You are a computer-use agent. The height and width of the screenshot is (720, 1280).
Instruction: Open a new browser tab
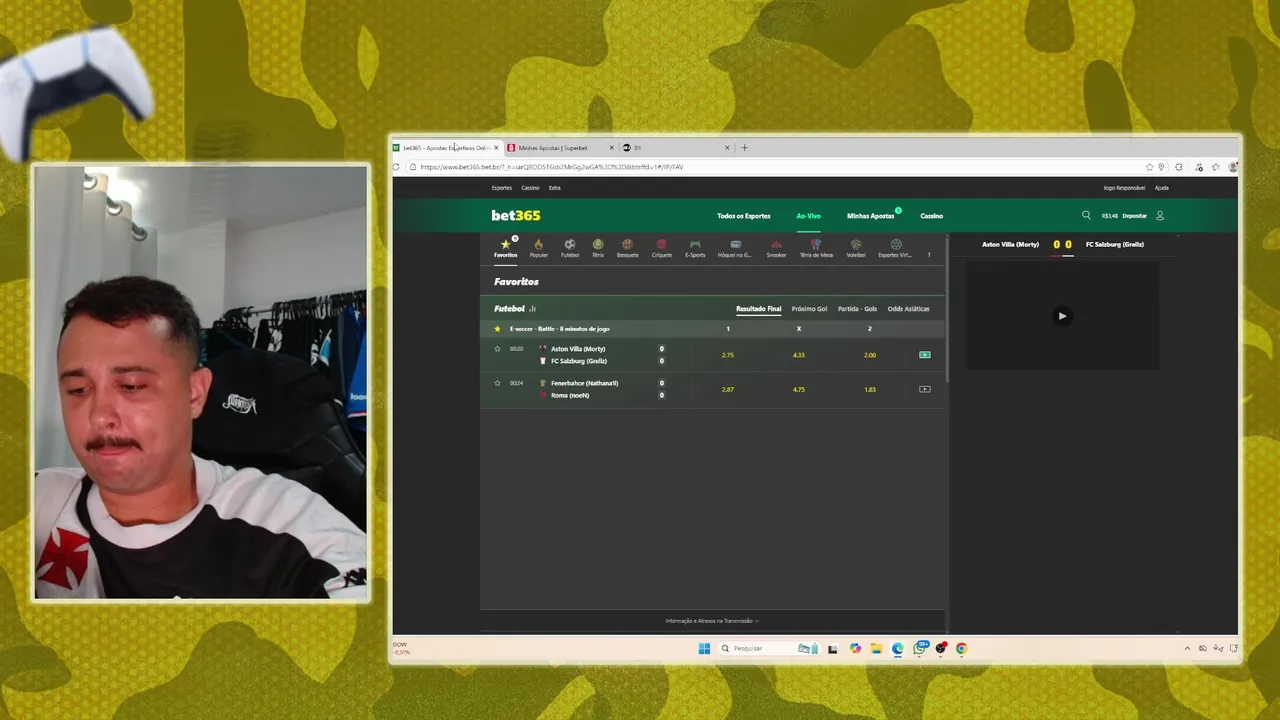click(744, 148)
